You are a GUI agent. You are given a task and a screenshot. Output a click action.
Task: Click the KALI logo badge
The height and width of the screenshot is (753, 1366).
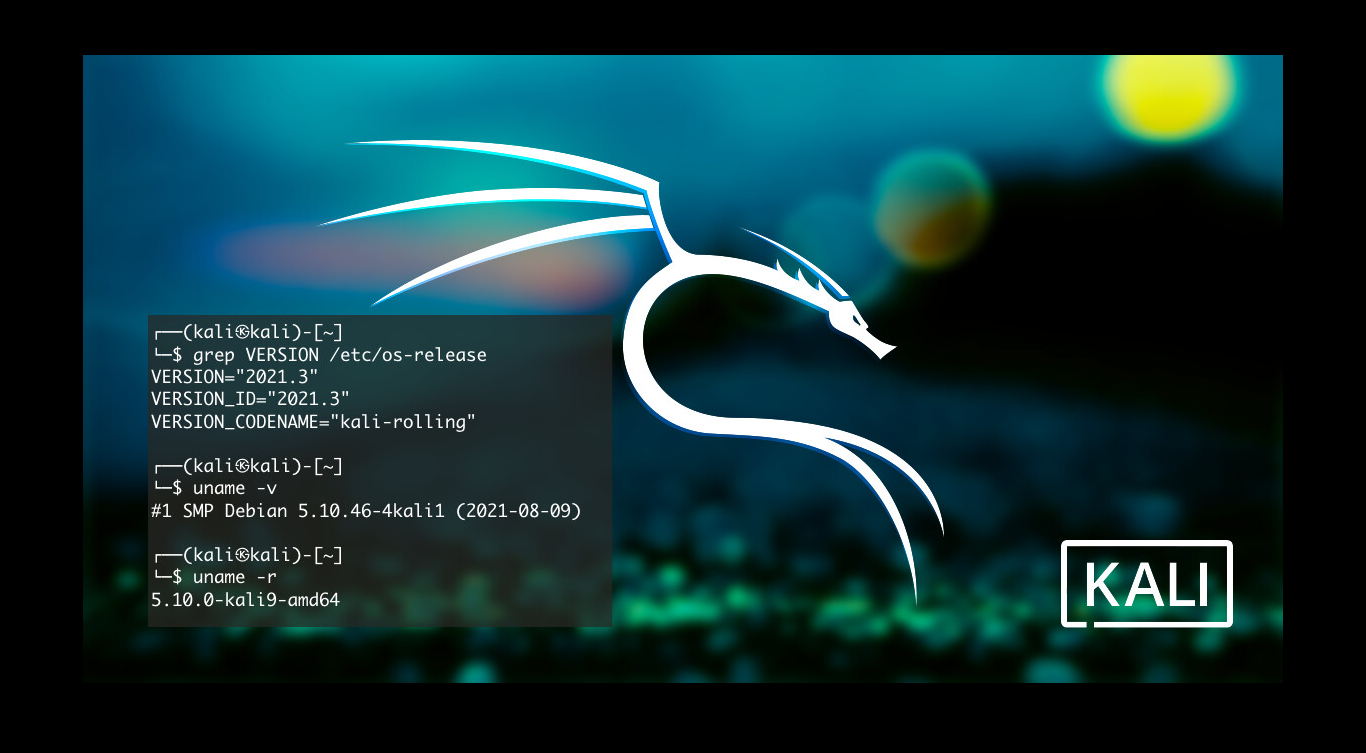pyautogui.click(x=1146, y=584)
